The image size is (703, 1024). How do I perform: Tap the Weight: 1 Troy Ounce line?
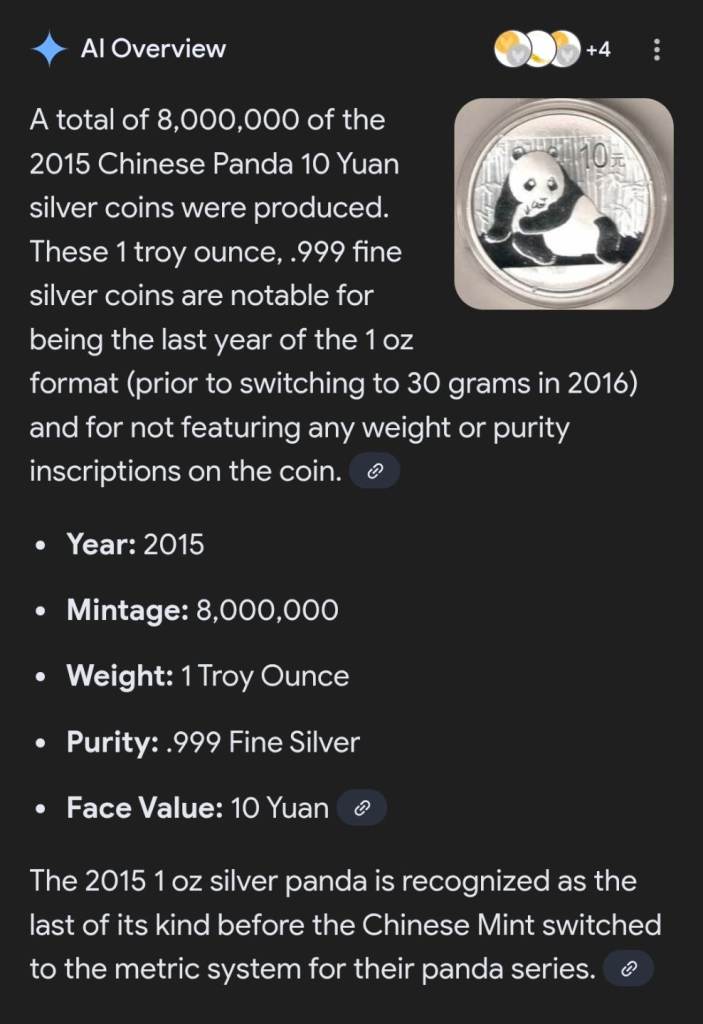[x=207, y=676]
